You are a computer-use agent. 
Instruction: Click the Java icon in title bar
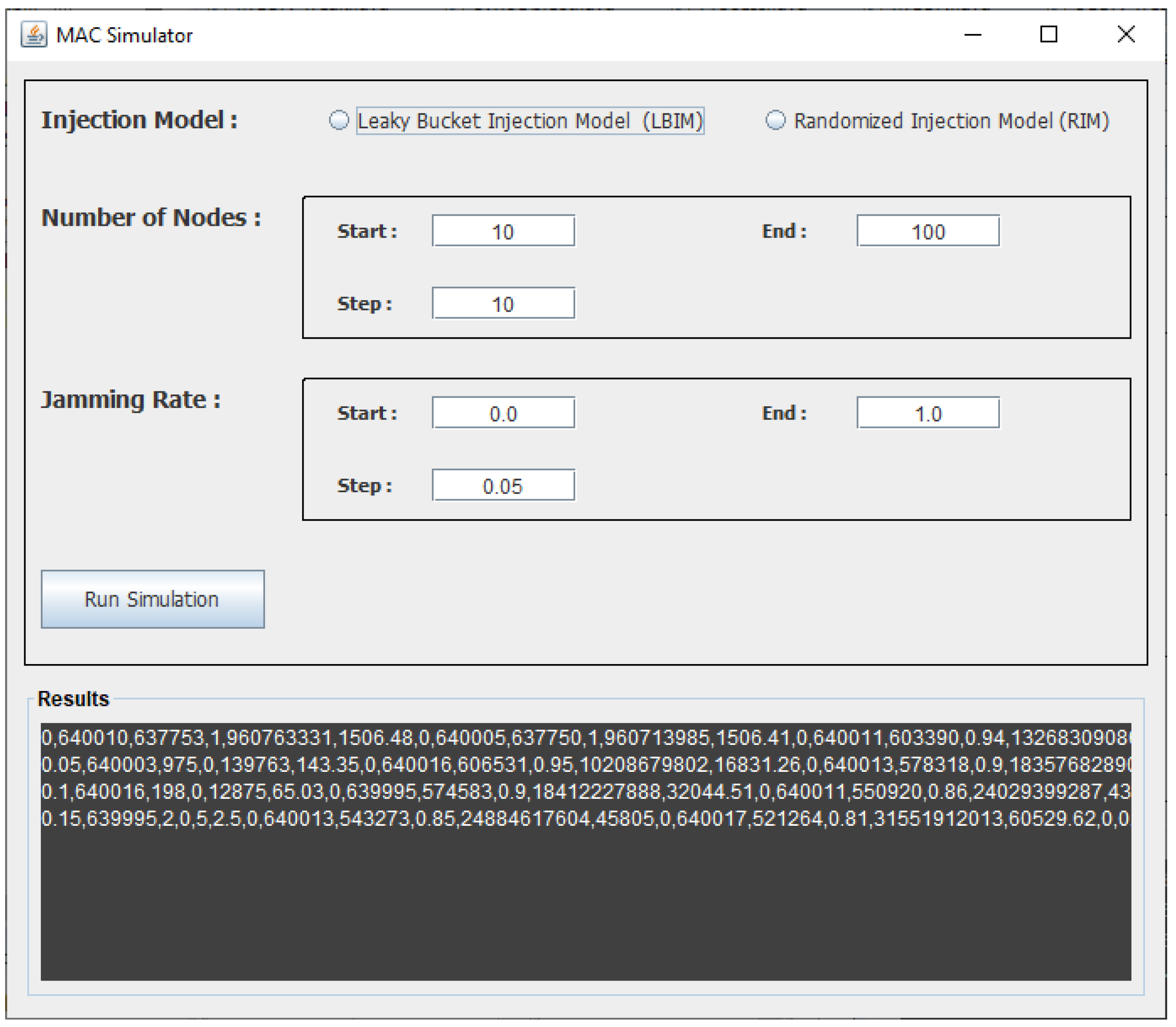click(34, 35)
